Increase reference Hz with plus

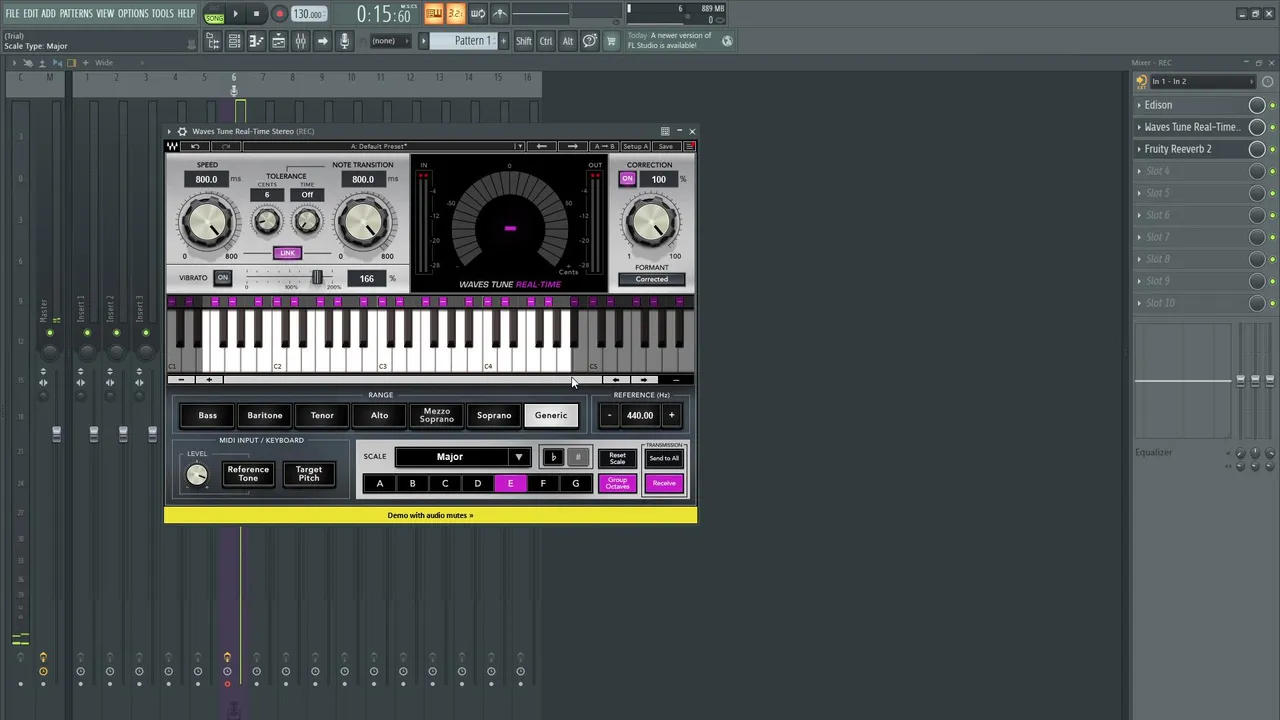671,415
